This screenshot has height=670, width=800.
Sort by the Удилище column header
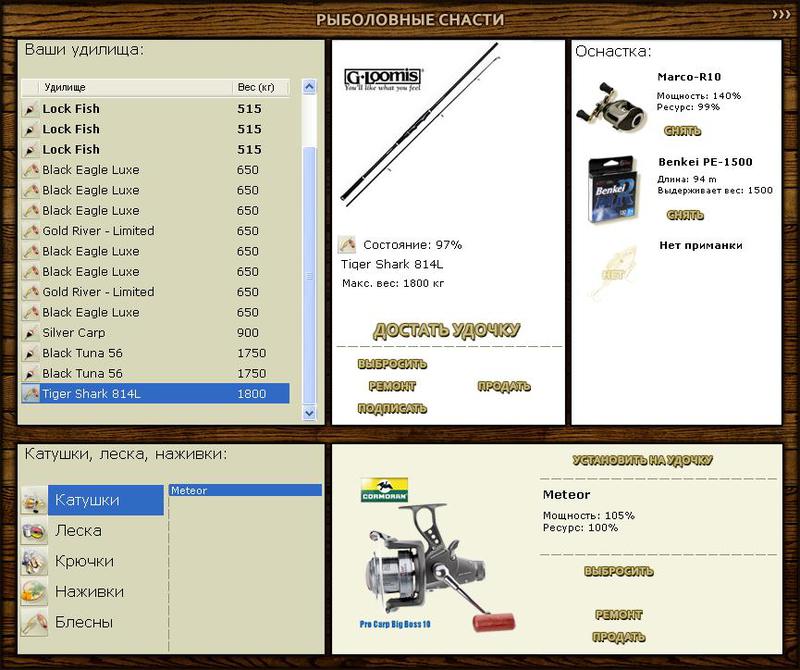point(135,87)
